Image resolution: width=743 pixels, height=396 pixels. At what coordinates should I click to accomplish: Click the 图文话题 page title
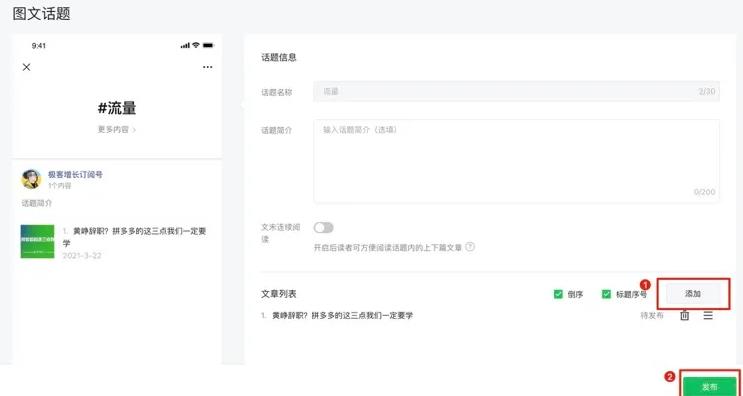click(x=42, y=13)
